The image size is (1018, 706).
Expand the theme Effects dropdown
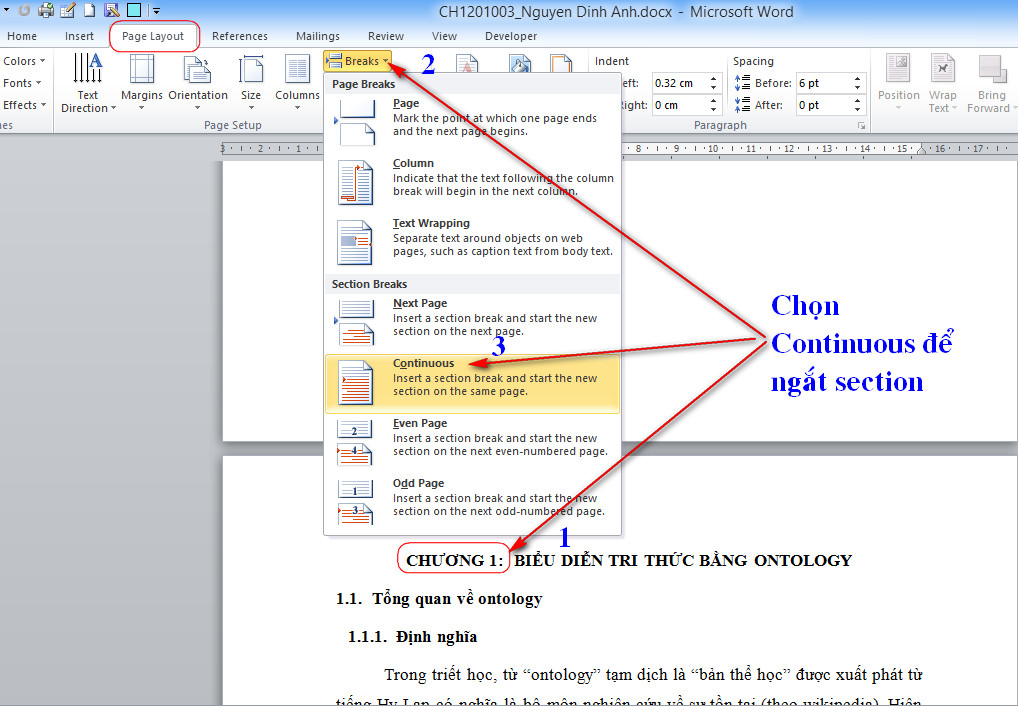coord(24,105)
